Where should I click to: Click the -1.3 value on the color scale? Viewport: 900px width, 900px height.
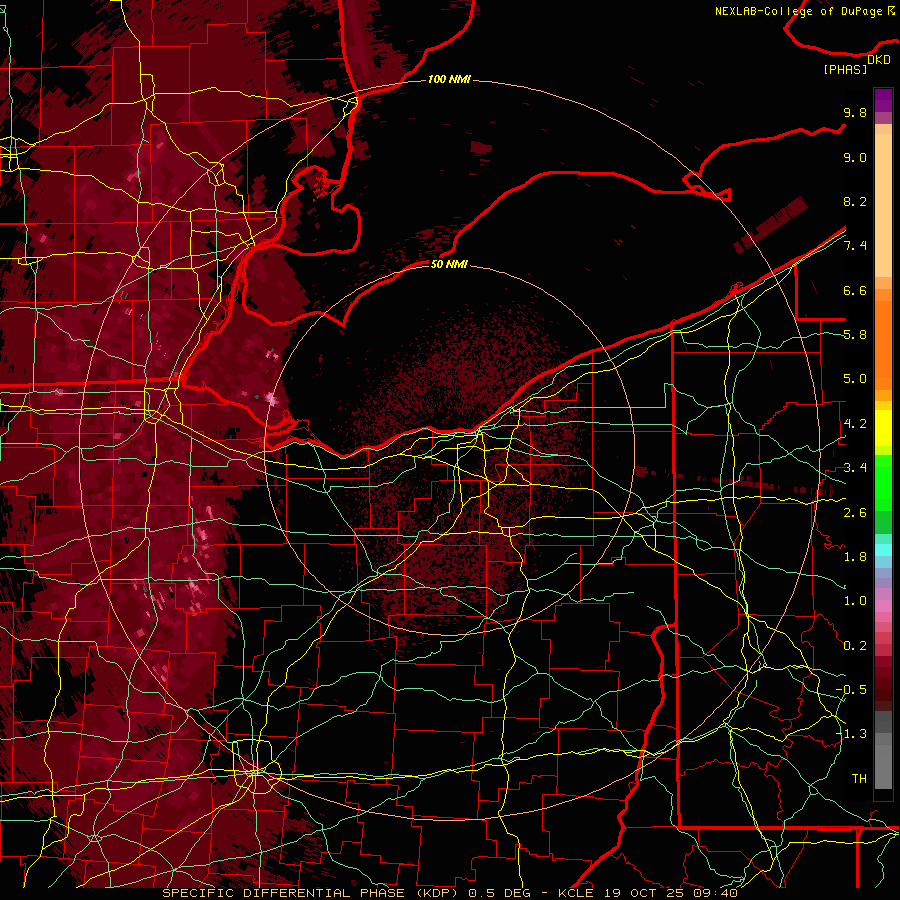(x=851, y=734)
